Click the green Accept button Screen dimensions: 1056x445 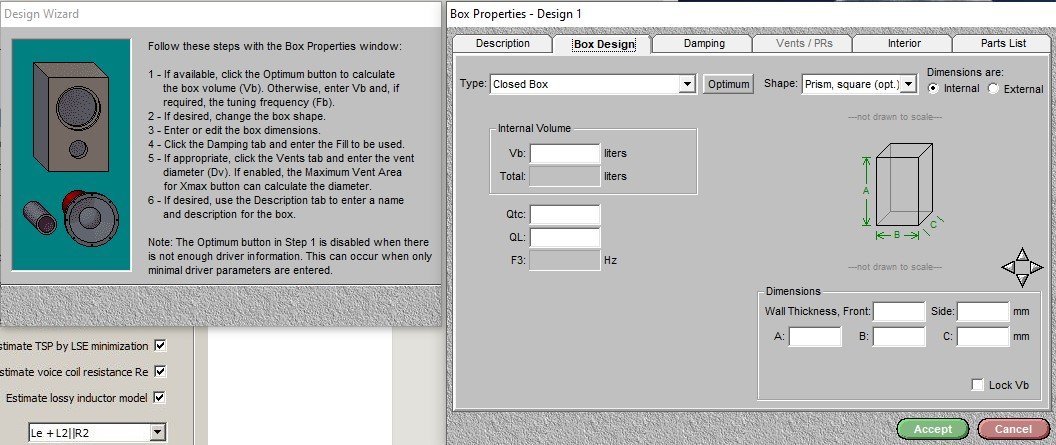point(933,429)
